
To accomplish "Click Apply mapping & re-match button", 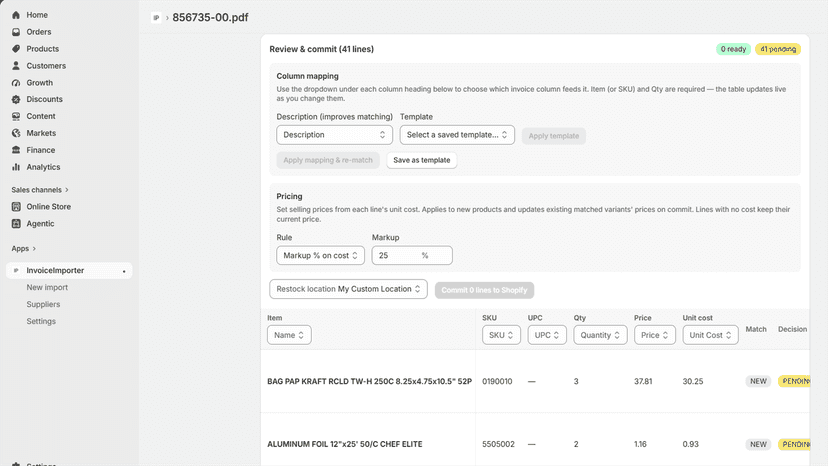I will coord(328,160).
